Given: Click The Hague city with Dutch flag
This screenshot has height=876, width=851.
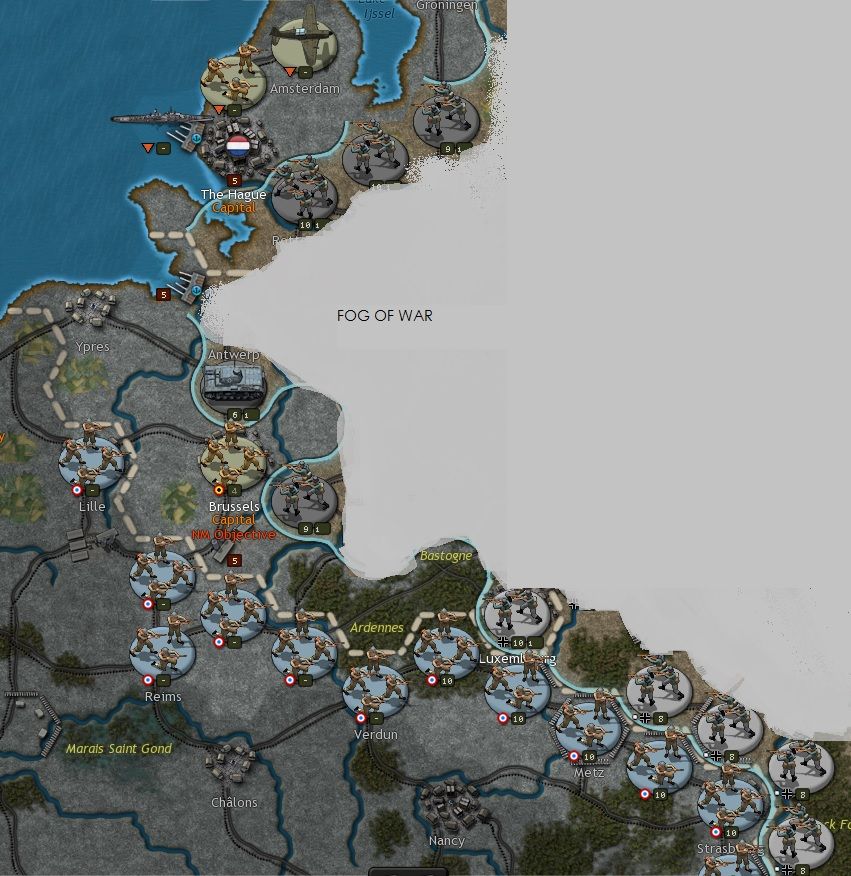Looking at the screenshot, I should coord(237,147).
